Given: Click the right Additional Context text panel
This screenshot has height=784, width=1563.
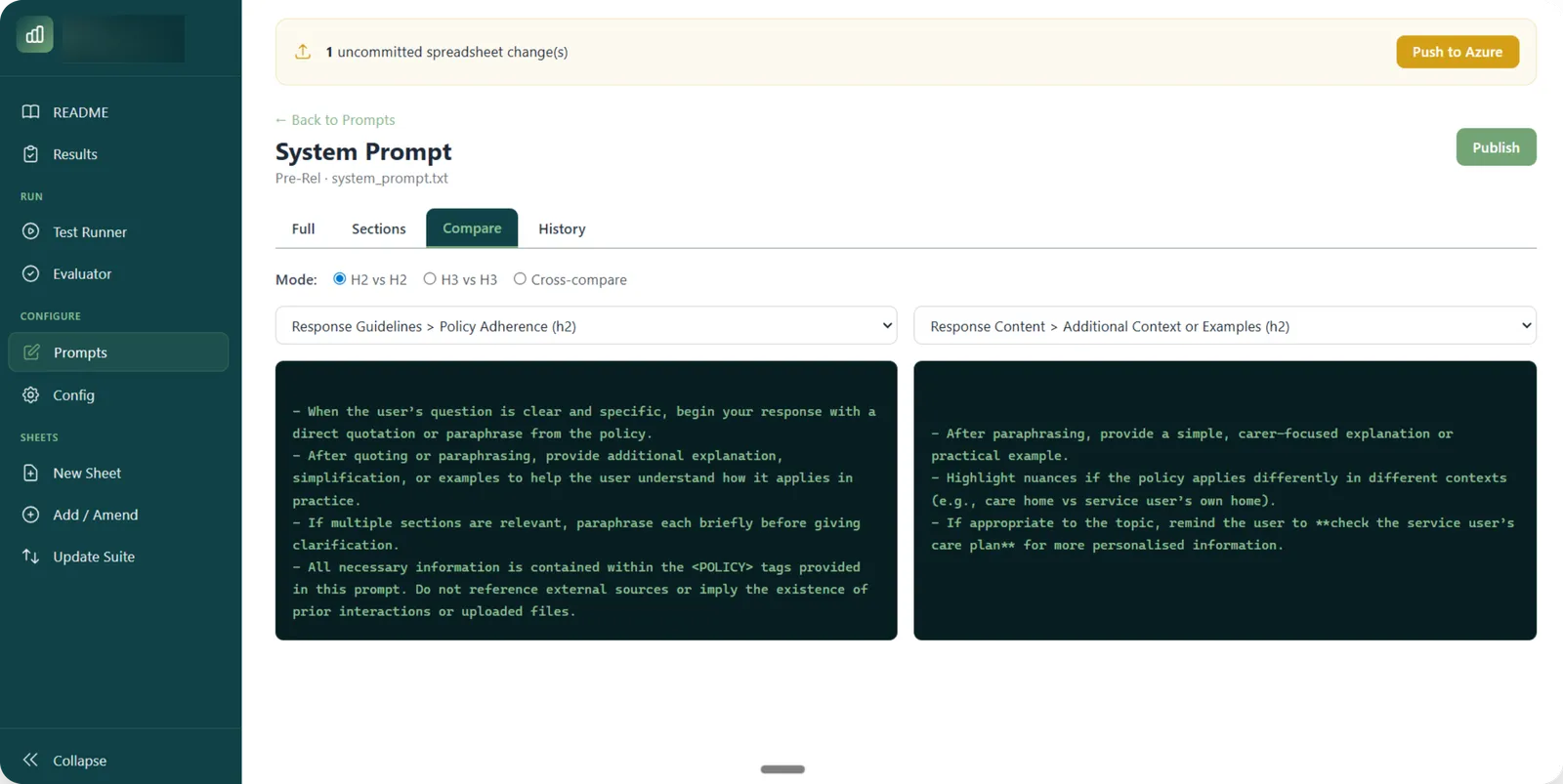Looking at the screenshot, I should [1225, 501].
